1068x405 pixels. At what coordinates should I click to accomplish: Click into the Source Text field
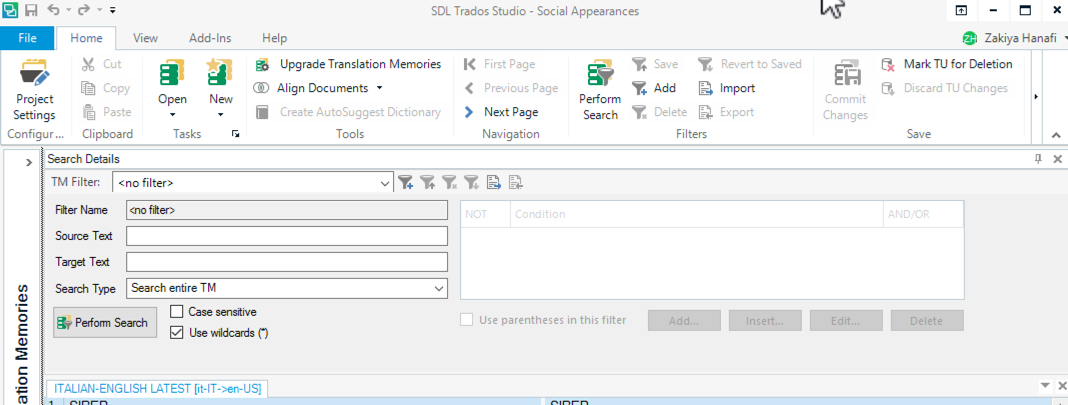(287, 236)
